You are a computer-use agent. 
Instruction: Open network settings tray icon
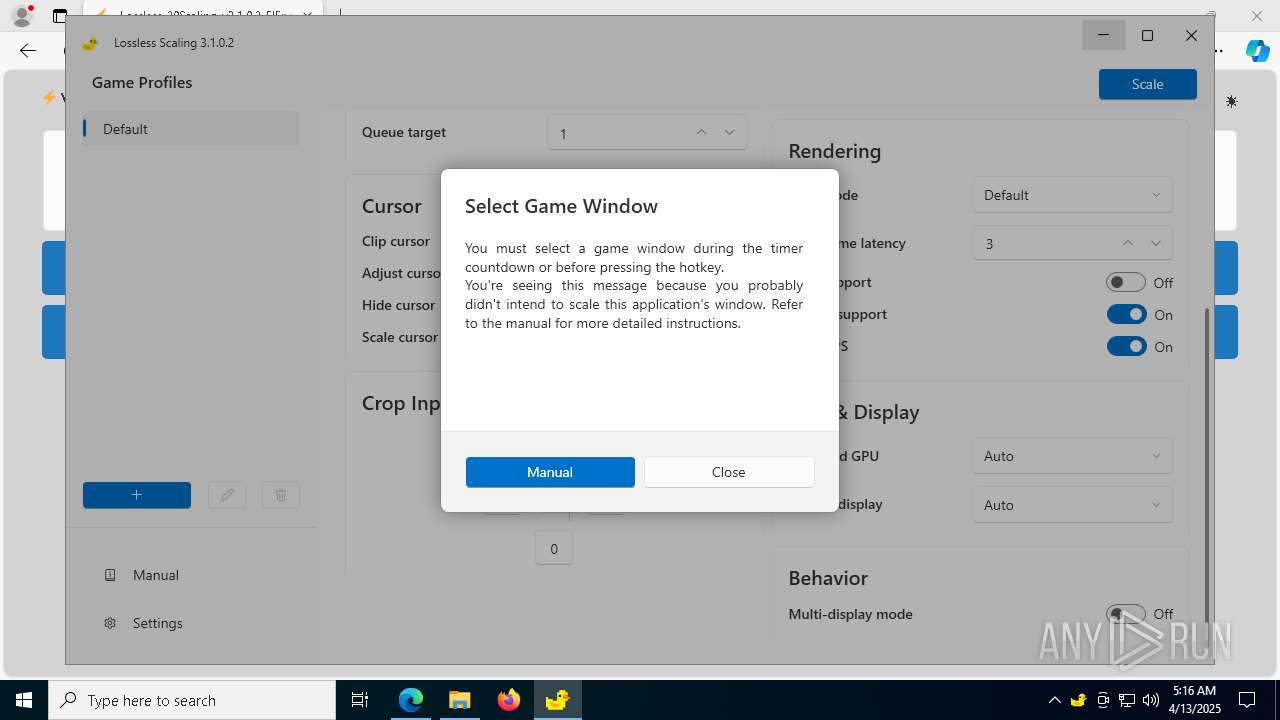click(x=1127, y=700)
